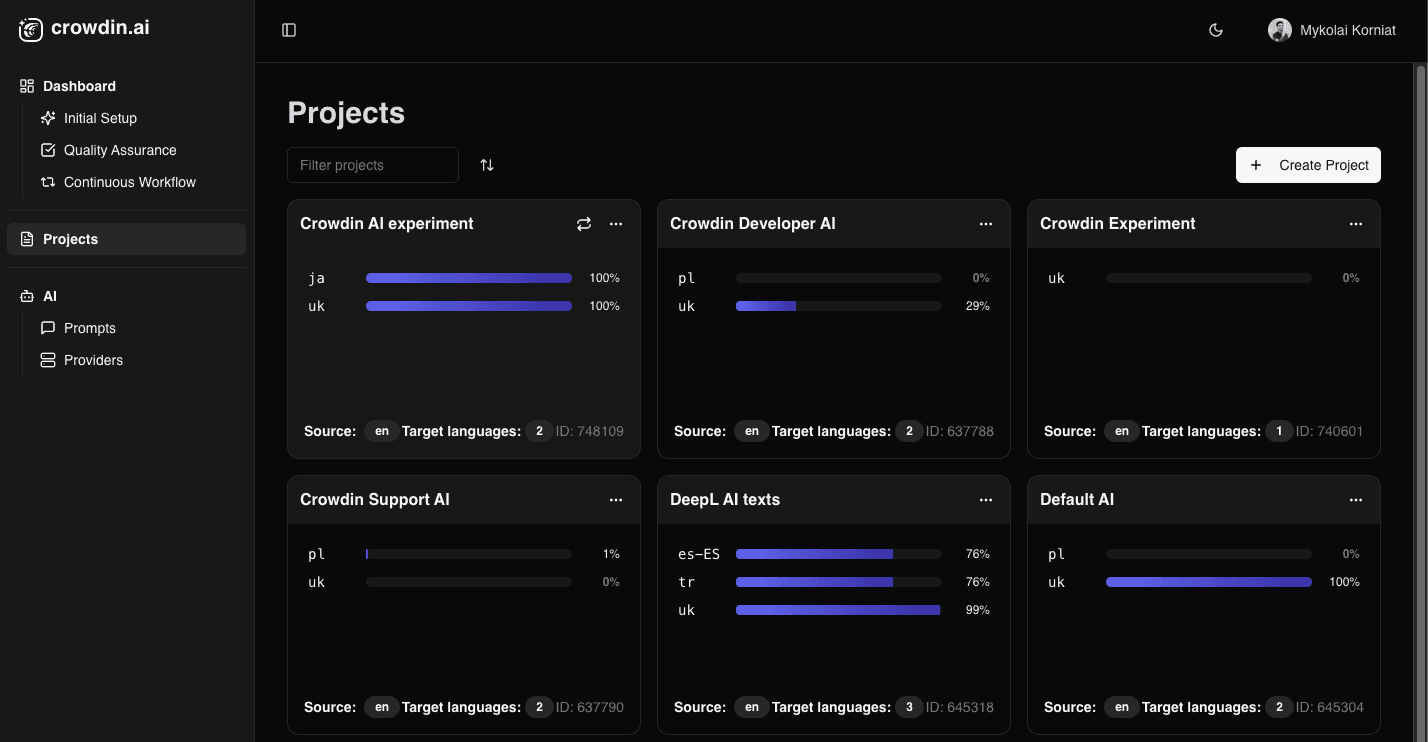The image size is (1428, 742).
Task: Open the Providers section under AI
Action: (93, 360)
